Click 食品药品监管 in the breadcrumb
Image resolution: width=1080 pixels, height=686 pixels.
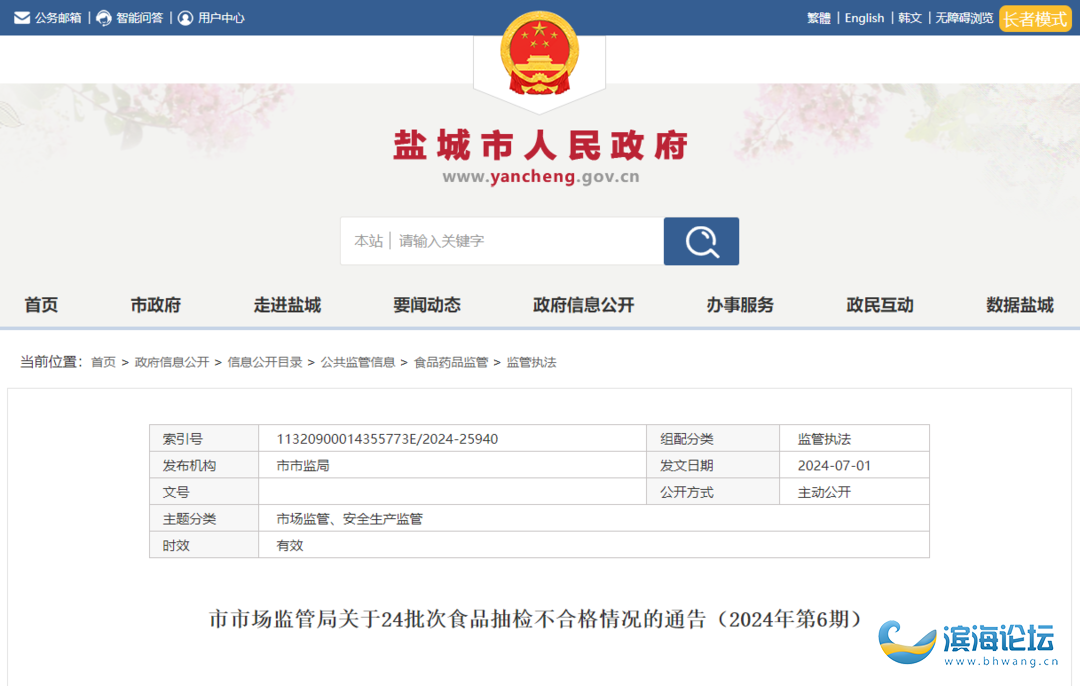click(451, 362)
